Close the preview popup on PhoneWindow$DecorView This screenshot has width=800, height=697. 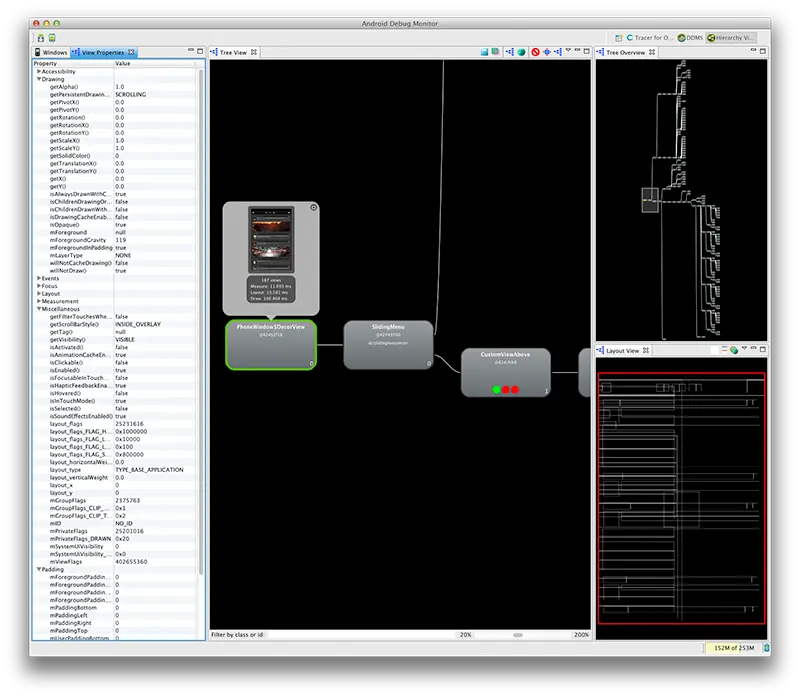pyautogui.click(x=313, y=208)
